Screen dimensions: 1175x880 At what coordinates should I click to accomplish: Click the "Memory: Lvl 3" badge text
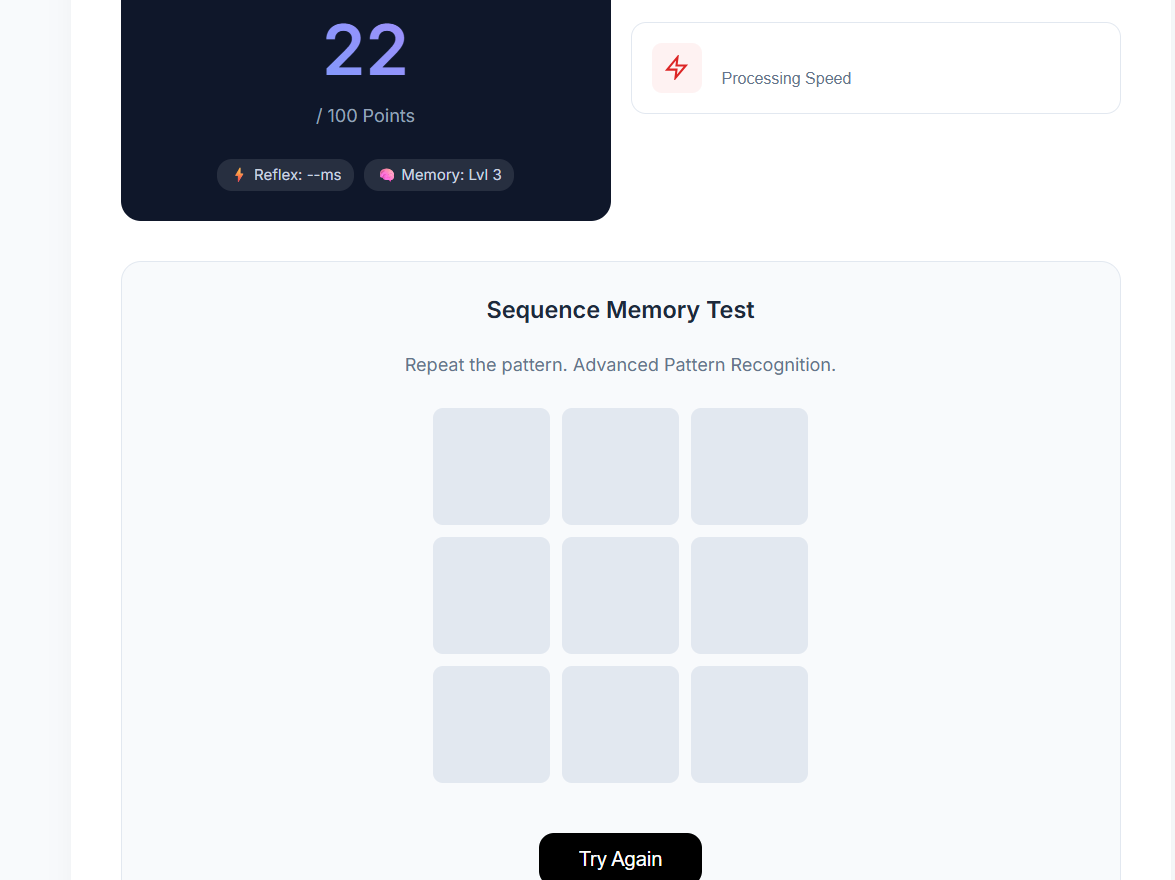click(x=451, y=175)
